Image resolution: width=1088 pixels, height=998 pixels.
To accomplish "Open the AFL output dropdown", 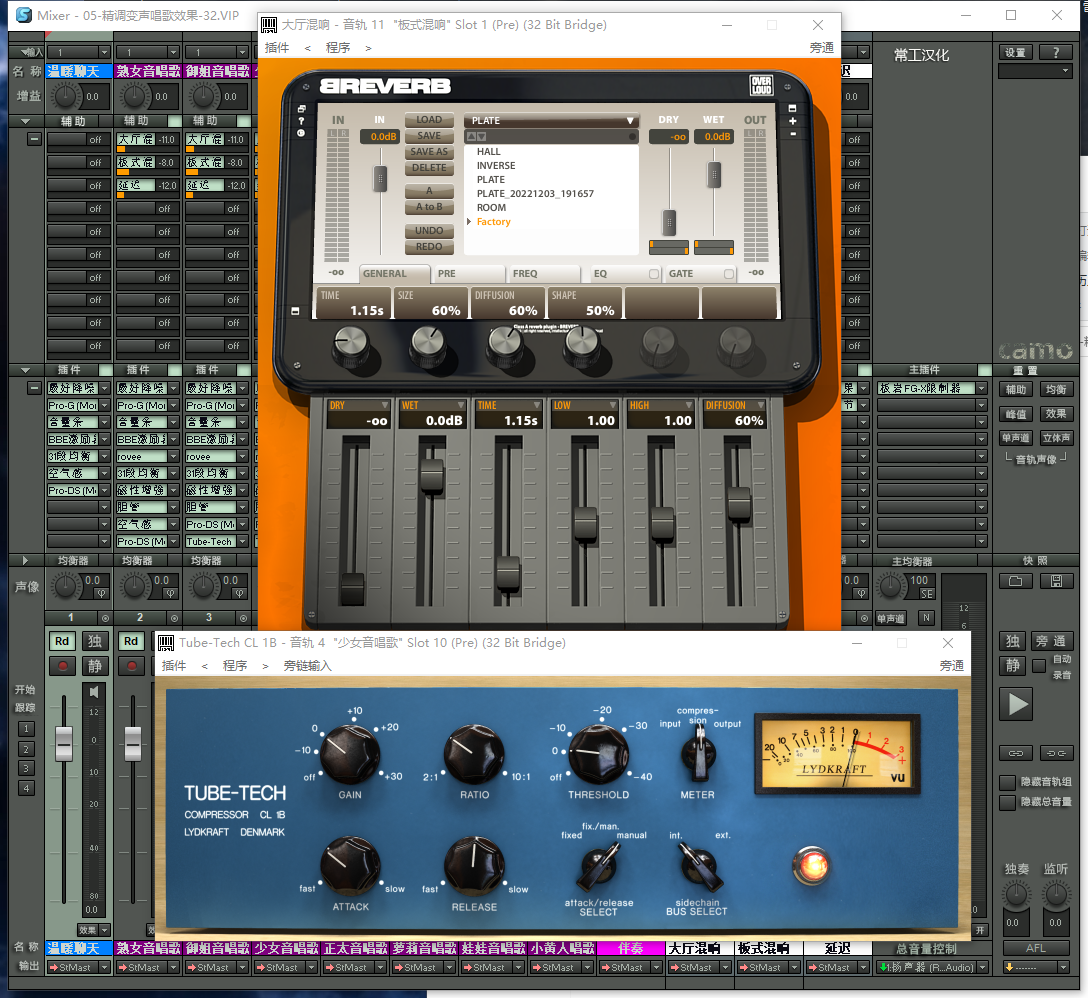I will click(x=1063, y=967).
